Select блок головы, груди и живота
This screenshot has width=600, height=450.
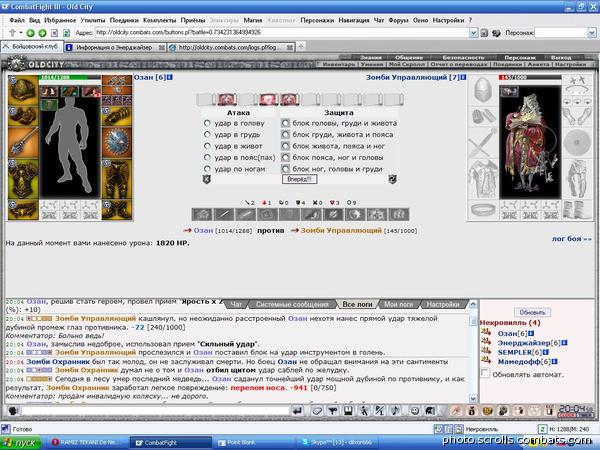click(x=285, y=123)
